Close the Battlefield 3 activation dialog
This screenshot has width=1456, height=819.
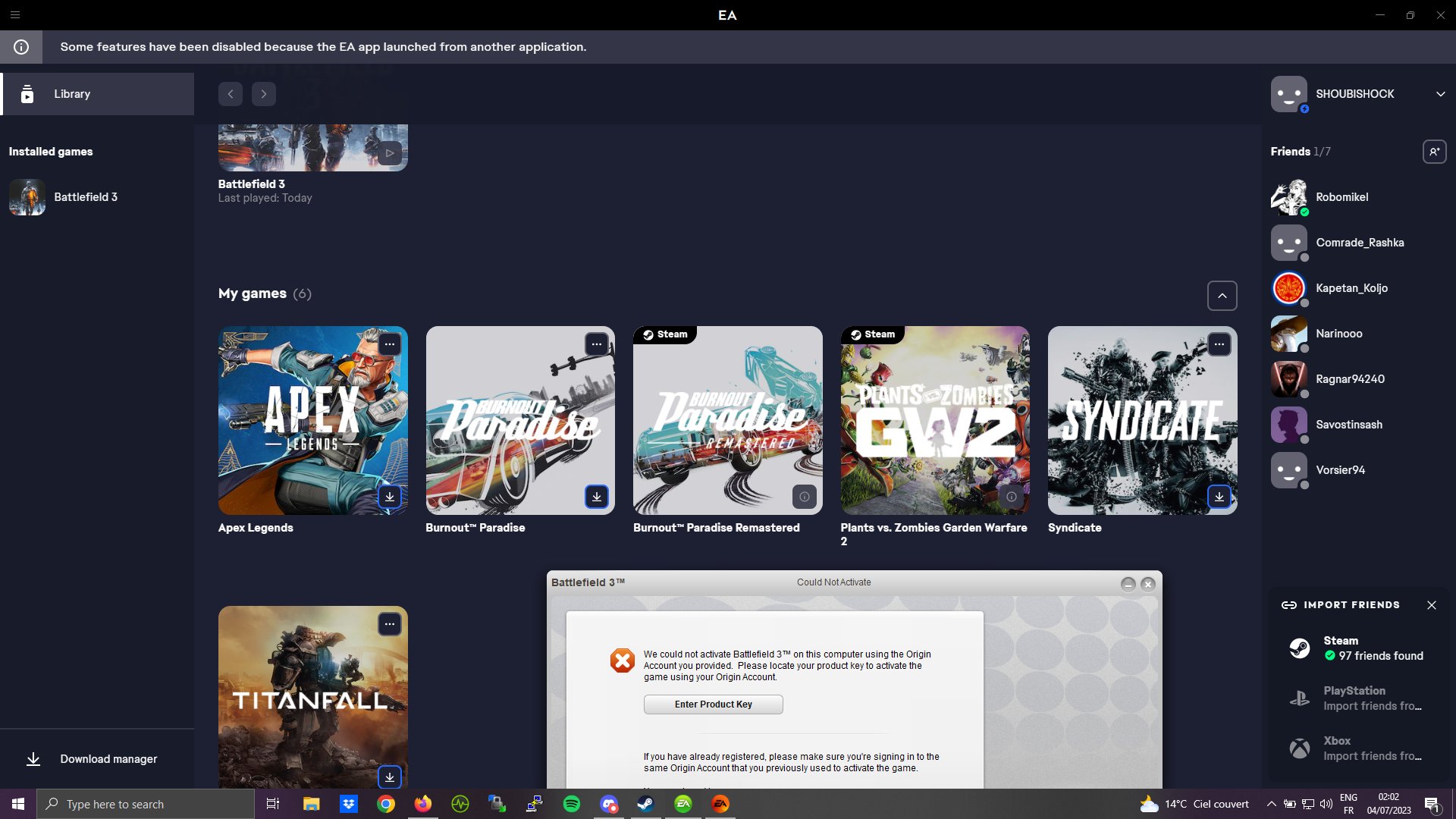[x=1147, y=584]
